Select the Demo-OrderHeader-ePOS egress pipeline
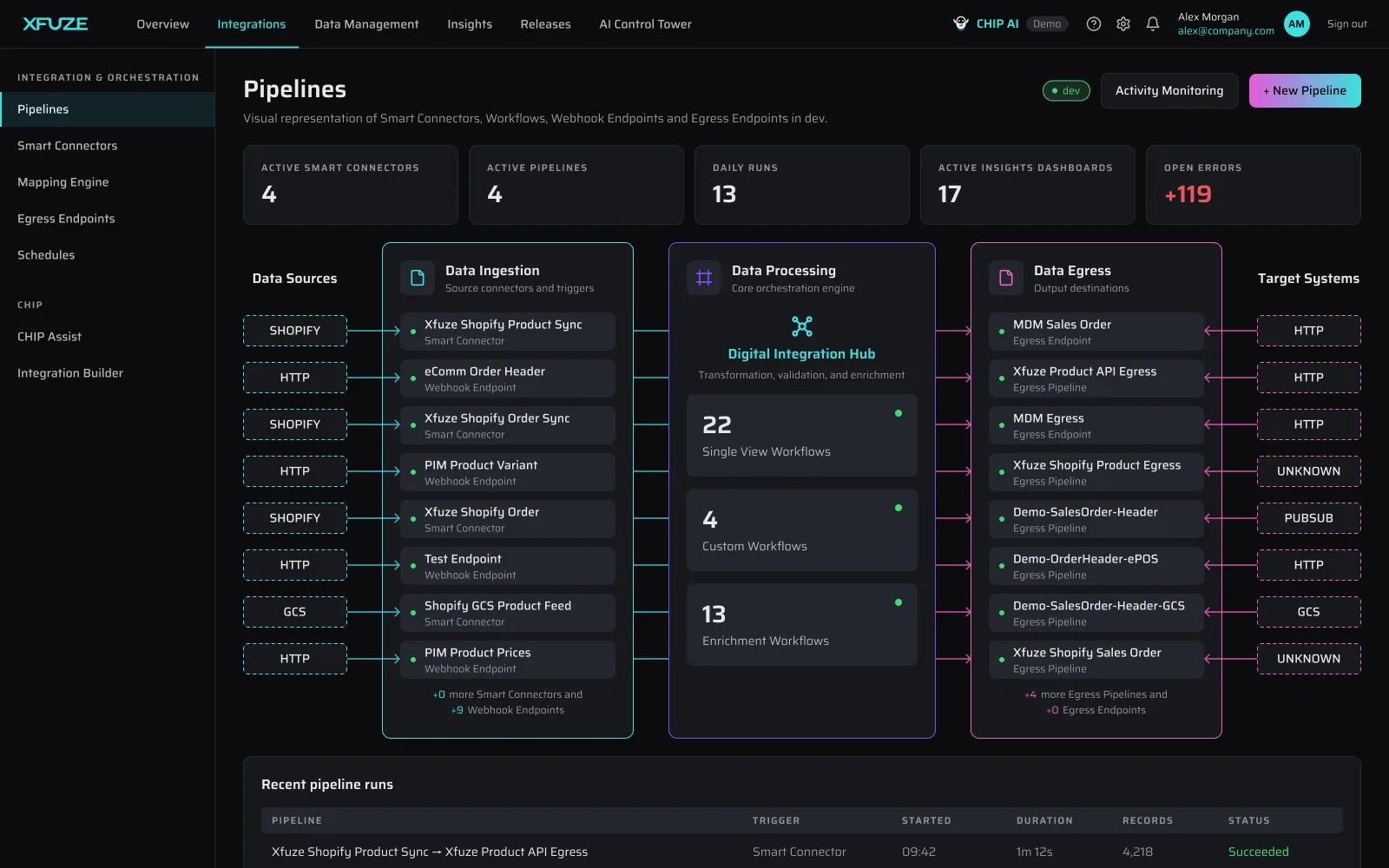This screenshot has width=1389, height=868. pyautogui.click(x=1096, y=566)
